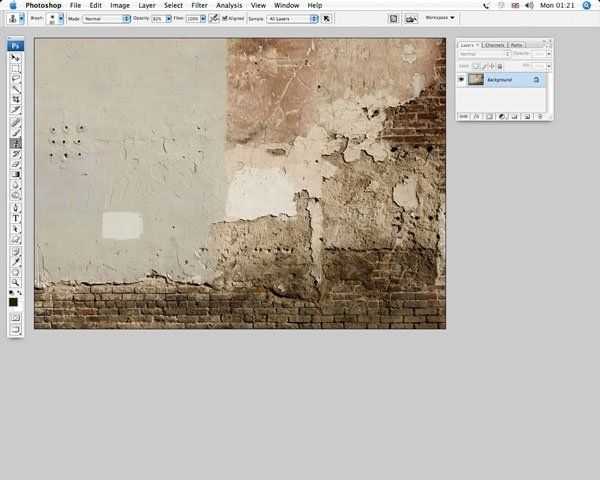
Task: Open the Analysis menu
Action: tap(229, 5)
